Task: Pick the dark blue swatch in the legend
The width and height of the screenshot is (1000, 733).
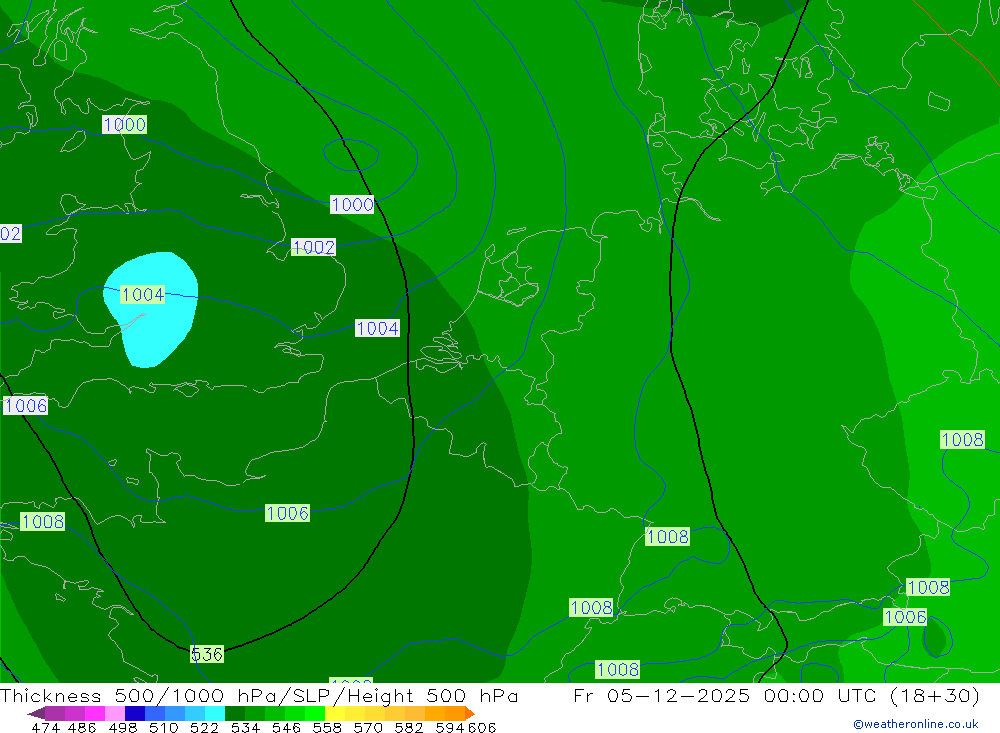Action: (135, 713)
